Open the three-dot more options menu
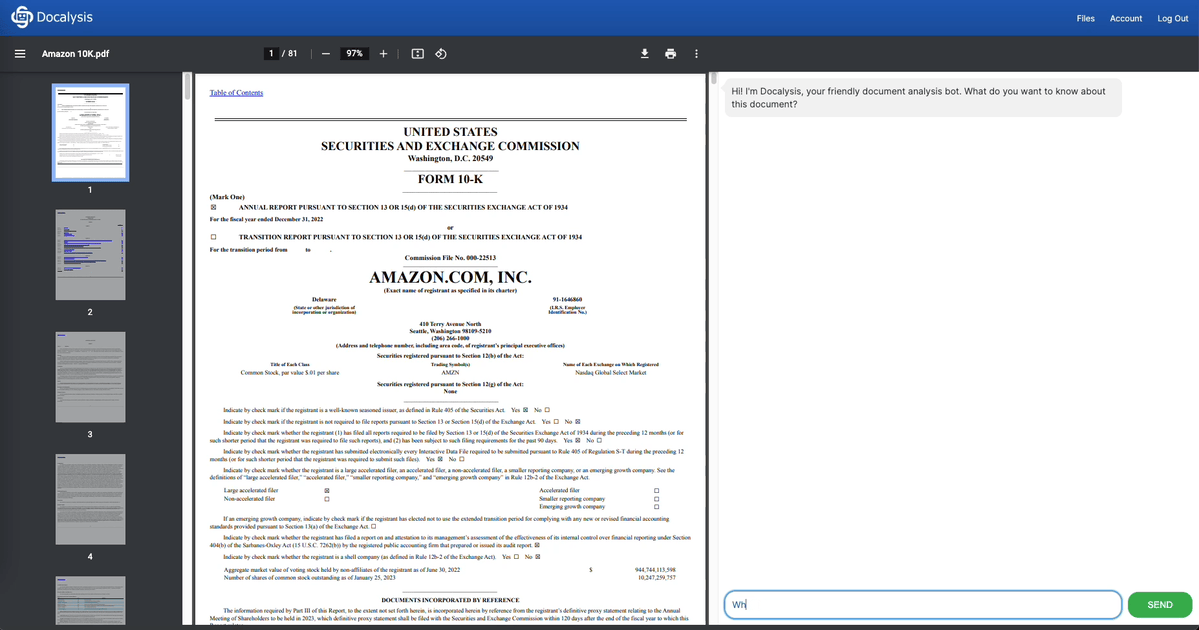 click(695, 53)
